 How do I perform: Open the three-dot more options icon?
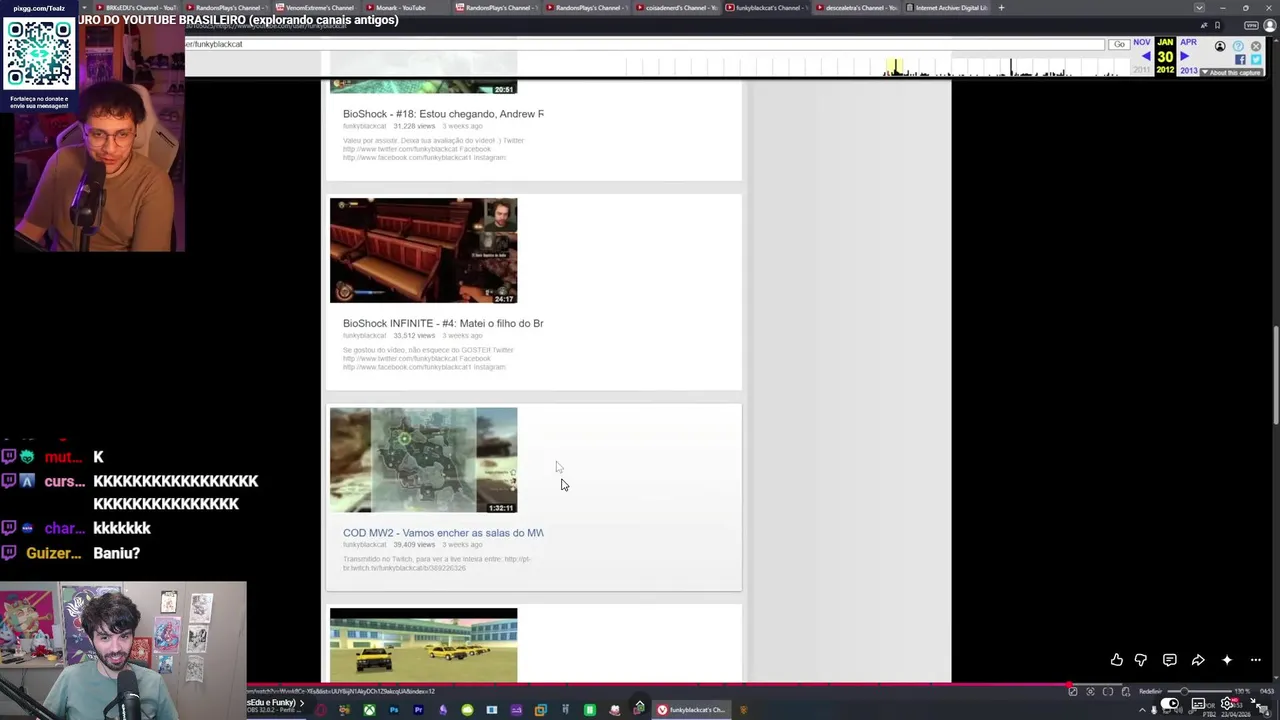click(1256, 660)
